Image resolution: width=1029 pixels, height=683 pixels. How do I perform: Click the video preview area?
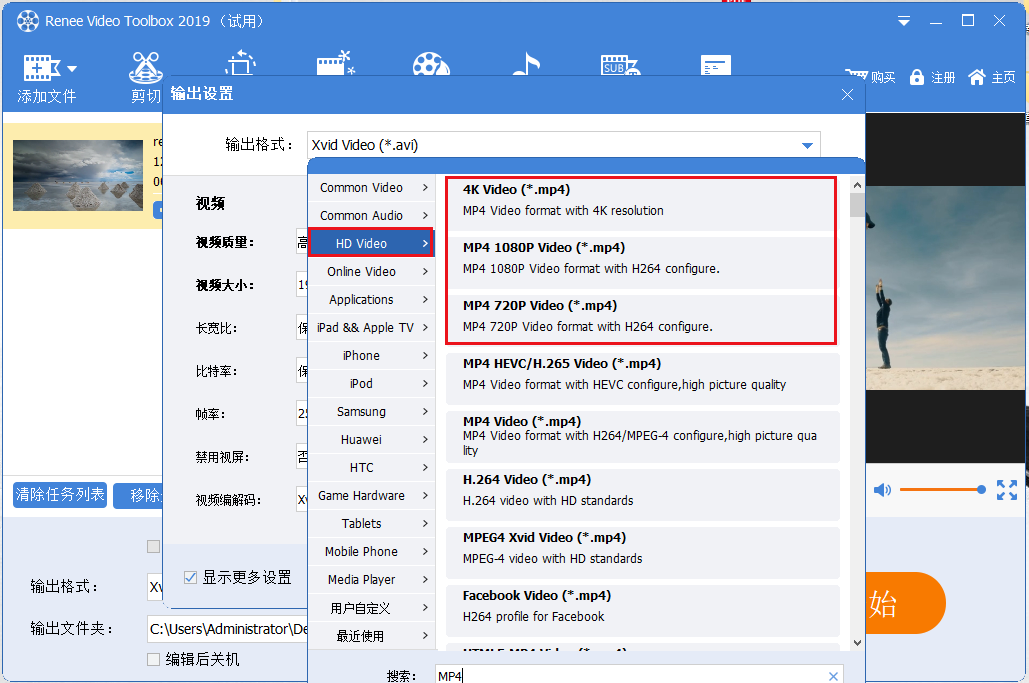[945, 289]
